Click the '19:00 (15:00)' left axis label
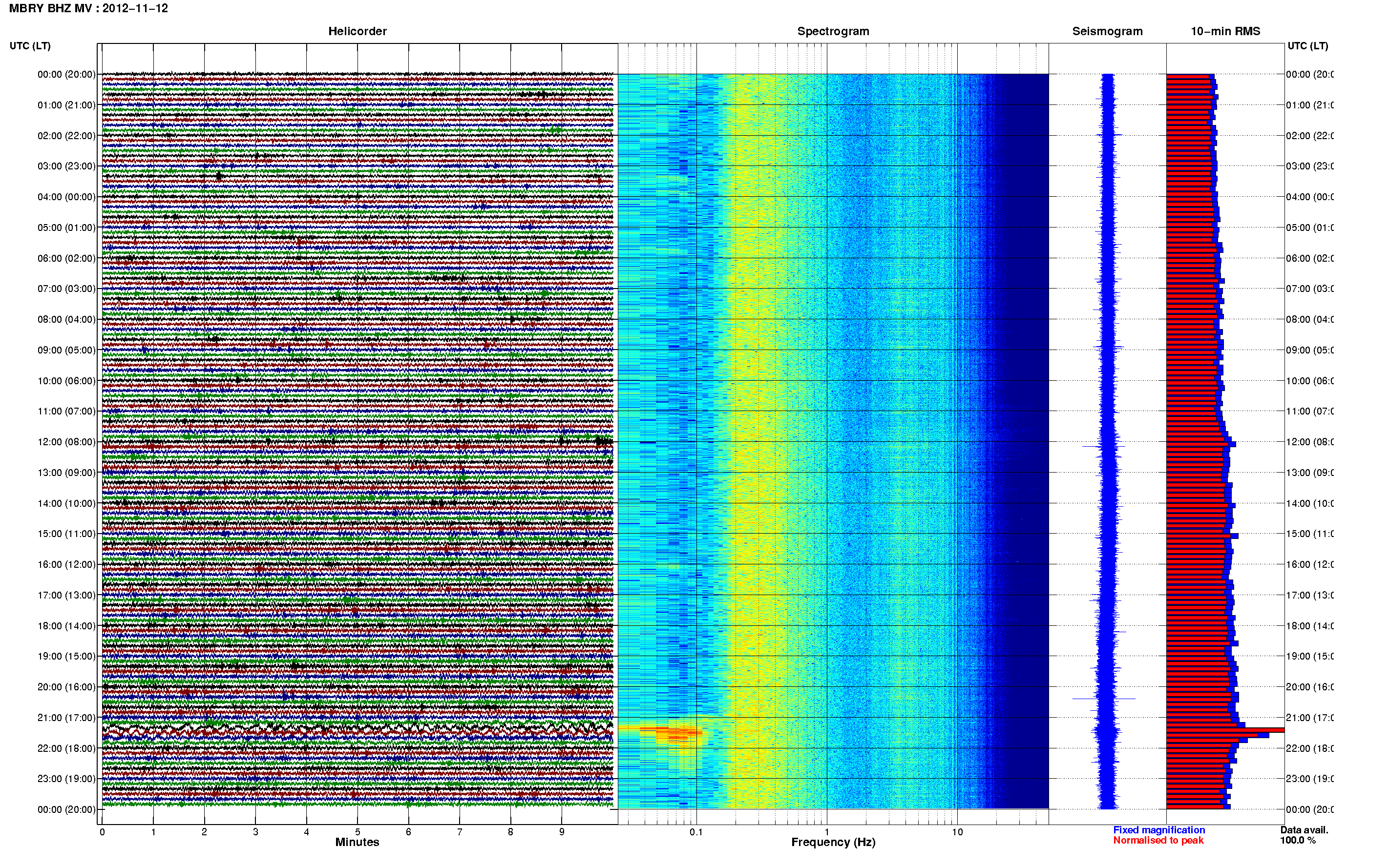This screenshot has height=868, width=1389. tap(66, 656)
